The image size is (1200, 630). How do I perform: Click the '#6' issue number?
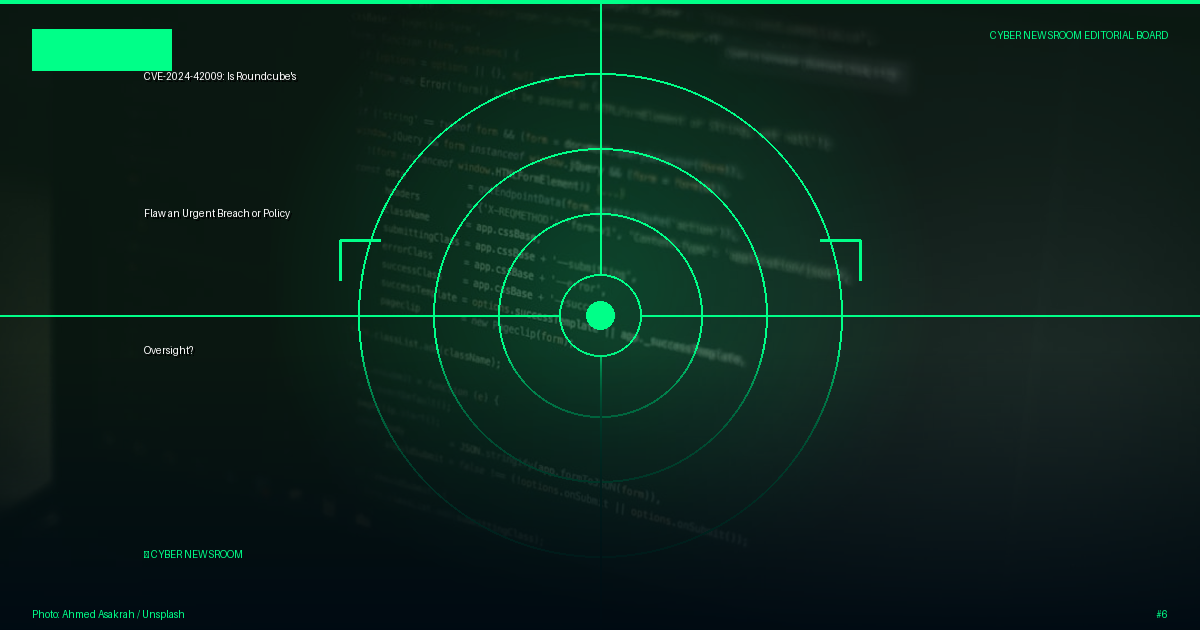tap(1161, 614)
